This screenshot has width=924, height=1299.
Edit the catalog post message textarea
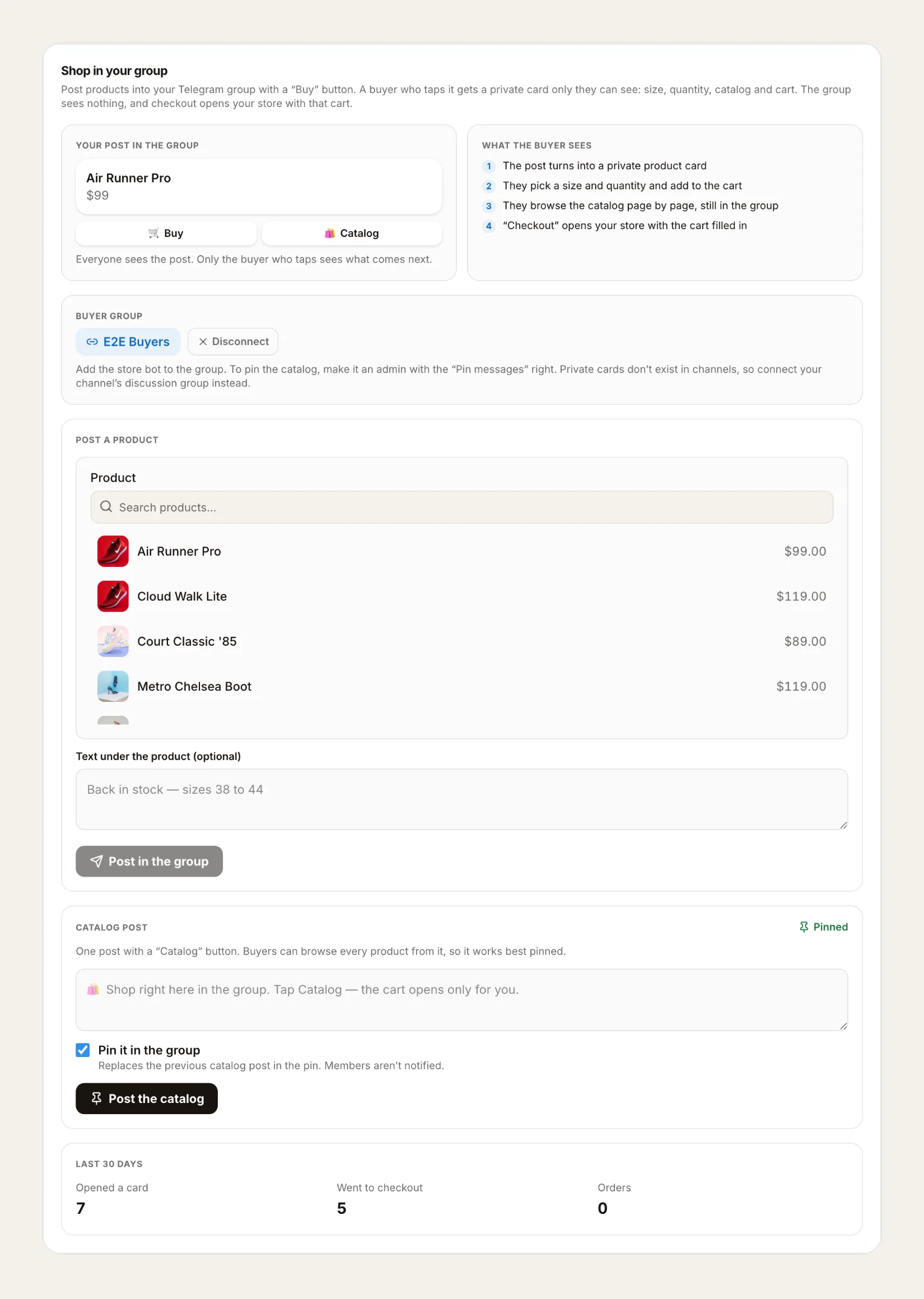tap(461, 999)
